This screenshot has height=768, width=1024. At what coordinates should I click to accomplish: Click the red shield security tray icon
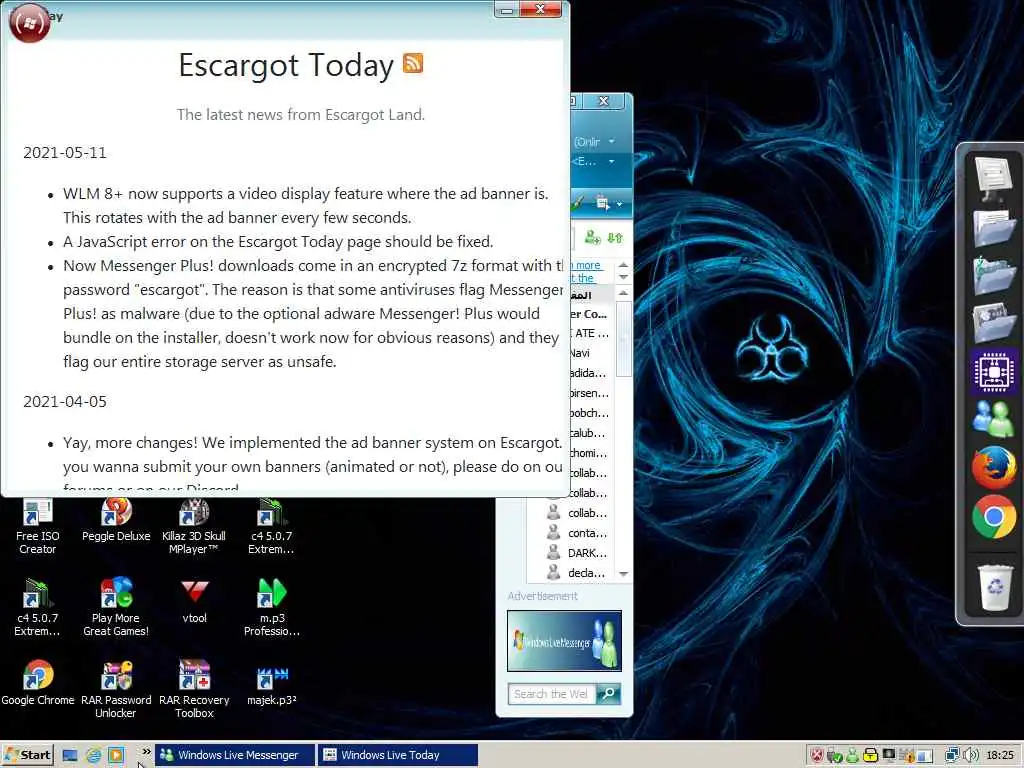(817, 756)
